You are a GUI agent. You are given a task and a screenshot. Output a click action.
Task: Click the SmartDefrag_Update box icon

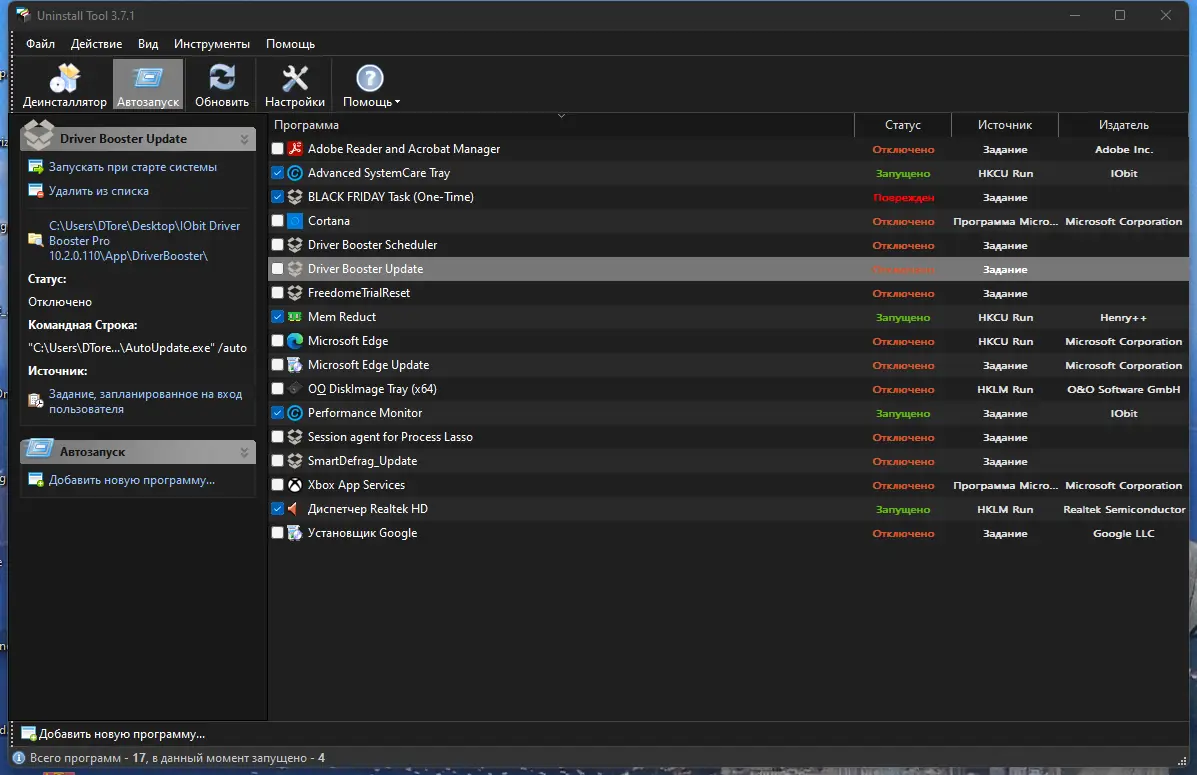[295, 461]
